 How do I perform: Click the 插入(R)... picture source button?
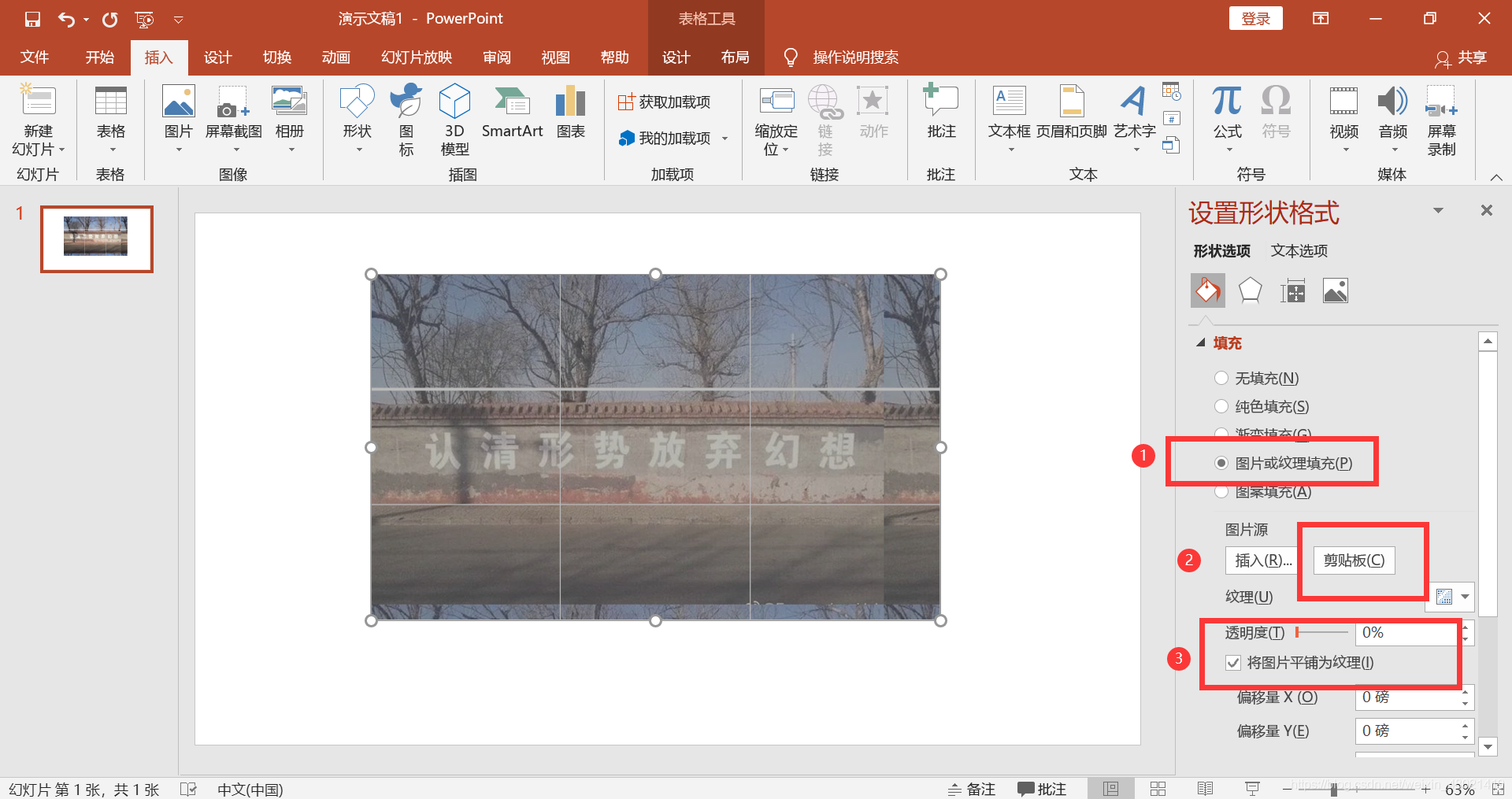[1263, 560]
